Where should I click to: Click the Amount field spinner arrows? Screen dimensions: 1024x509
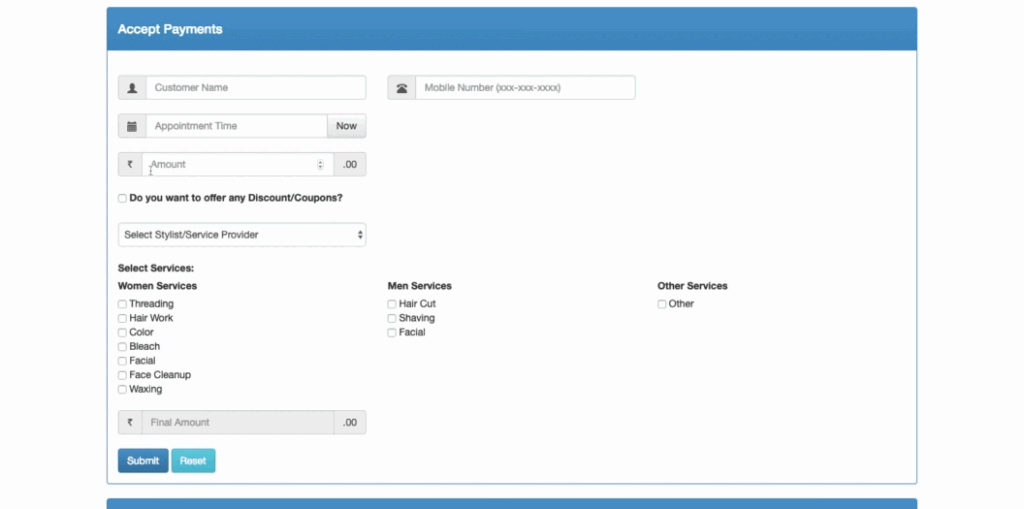320,165
